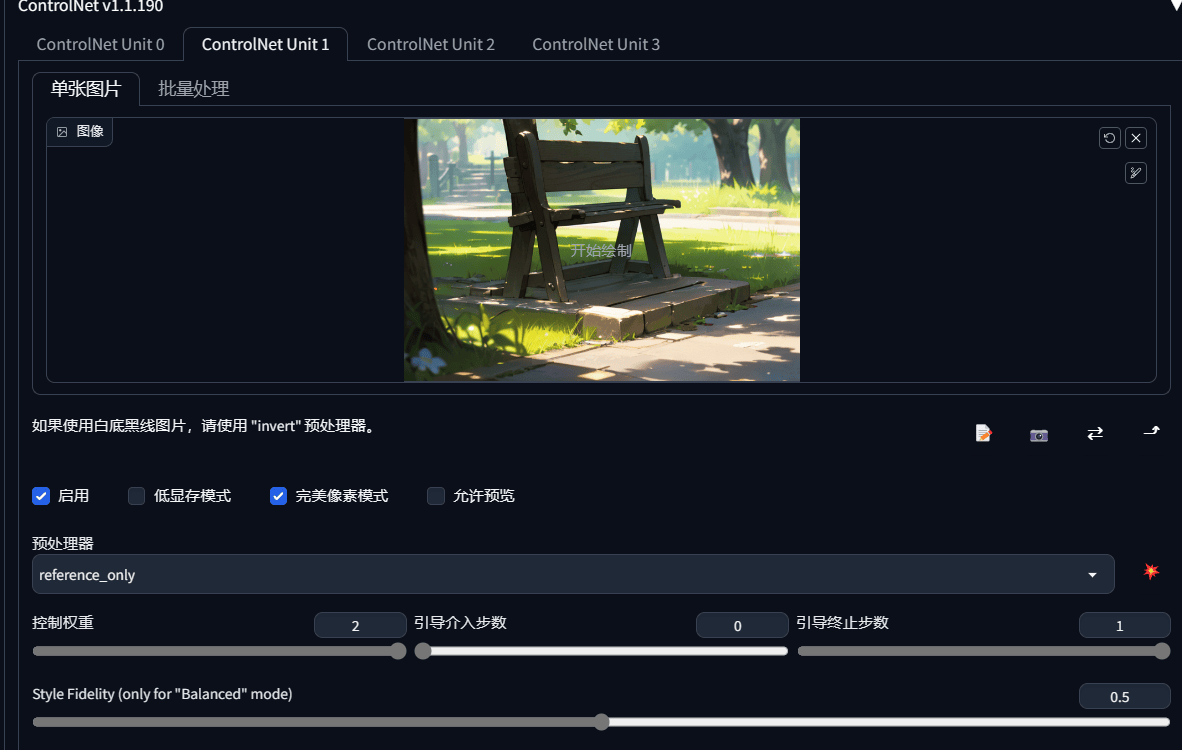This screenshot has width=1182, height=750.
Task: Click the 图像 image label icon
Action: (62, 132)
